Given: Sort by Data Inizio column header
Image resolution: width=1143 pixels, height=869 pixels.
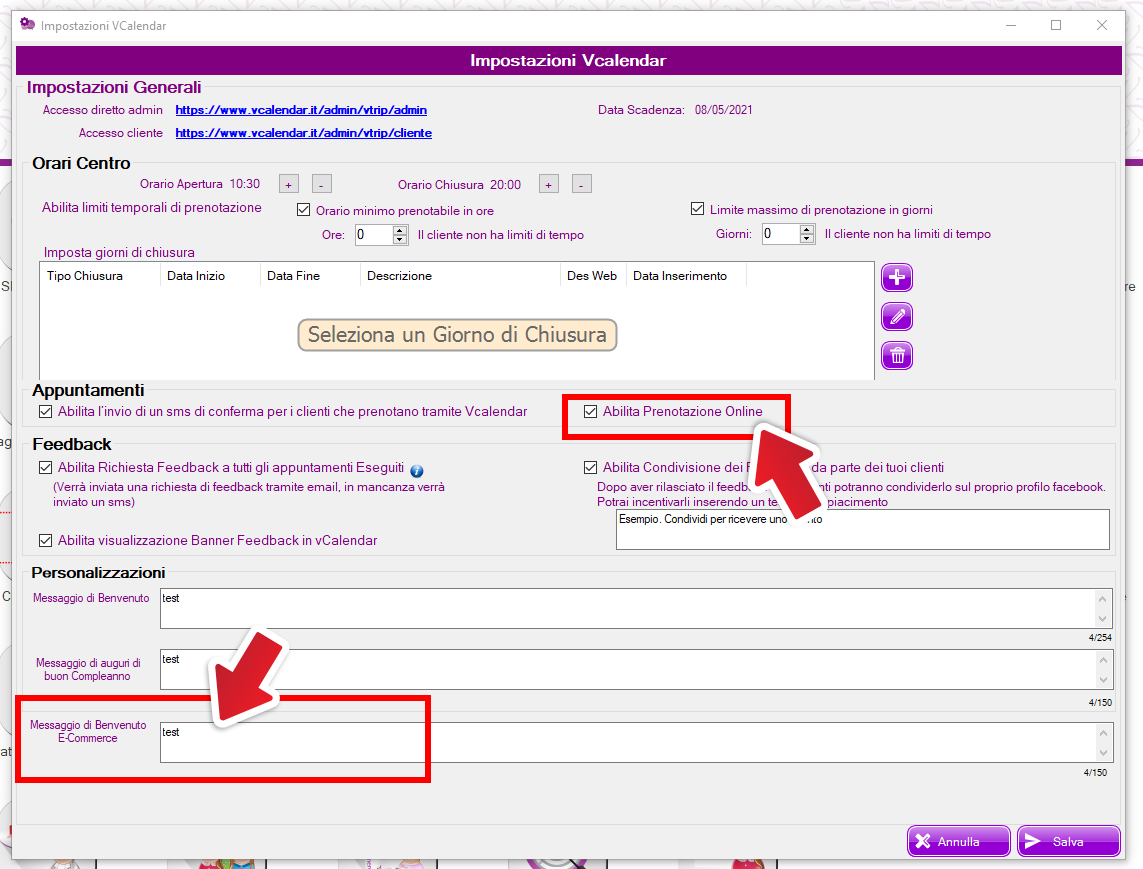Looking at the screenshot, I should pyautogui.click(x=210, y=276).
